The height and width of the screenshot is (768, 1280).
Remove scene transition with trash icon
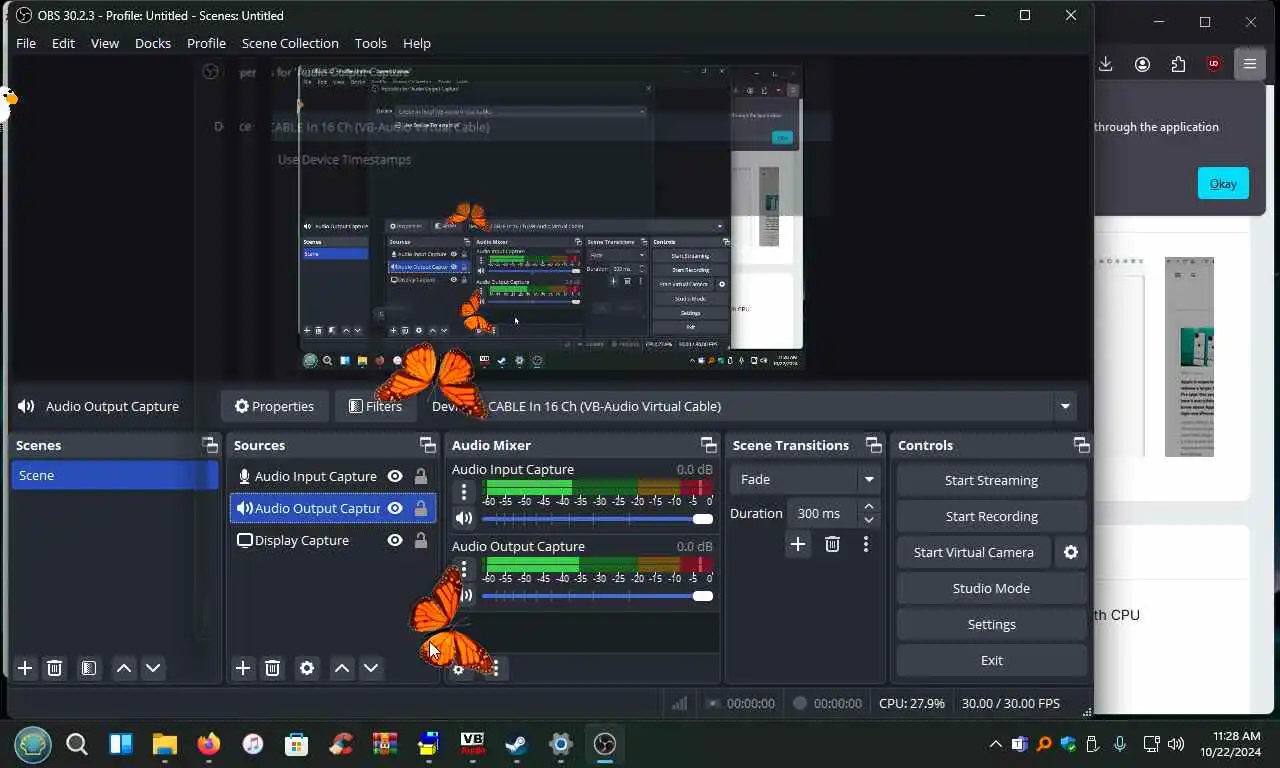pos(832,544)
